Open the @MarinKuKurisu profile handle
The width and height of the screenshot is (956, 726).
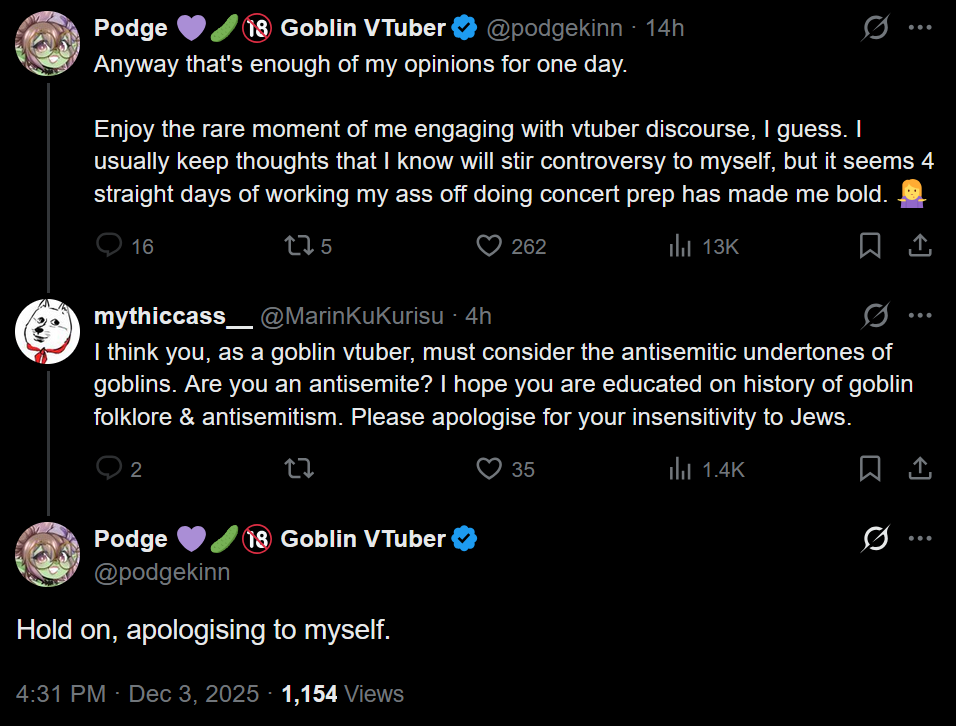(x=351, y=316)
